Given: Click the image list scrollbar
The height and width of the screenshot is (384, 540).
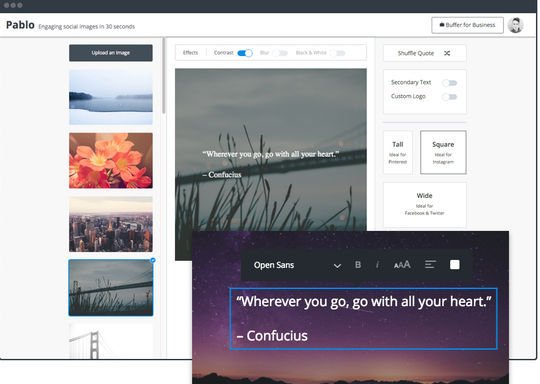Looking at the screenshot, I should click(x=164, y=76).
